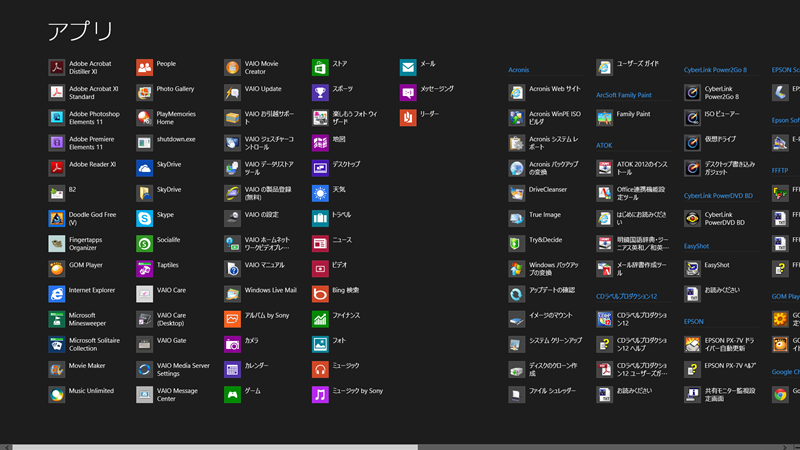Click the shutdown.exe label text

176,139
